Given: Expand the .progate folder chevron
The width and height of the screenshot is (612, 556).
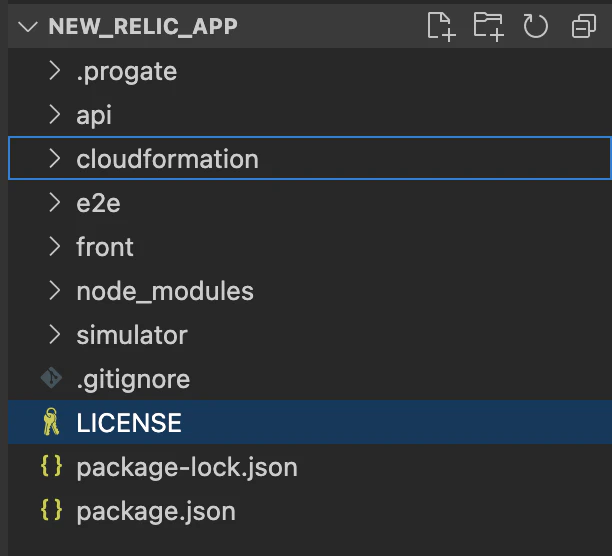Looking at the screenshot, I should click(x=55, y=71).
